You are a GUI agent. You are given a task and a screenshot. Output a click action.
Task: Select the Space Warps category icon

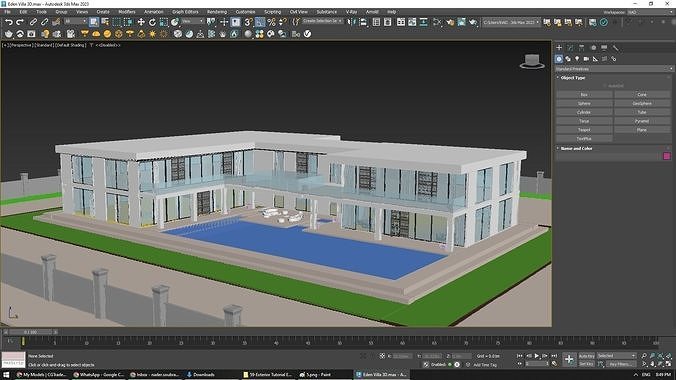pos(604,59)
